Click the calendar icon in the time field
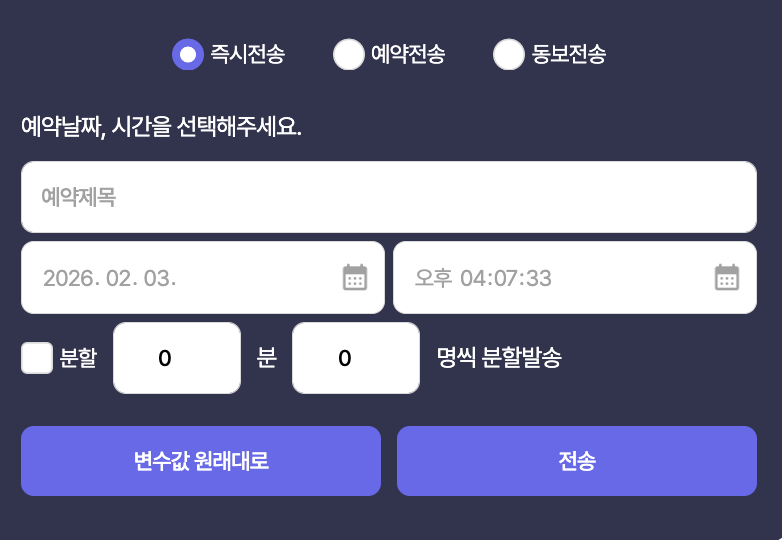This screenshot has height=540, width=782. click(727, 277)
